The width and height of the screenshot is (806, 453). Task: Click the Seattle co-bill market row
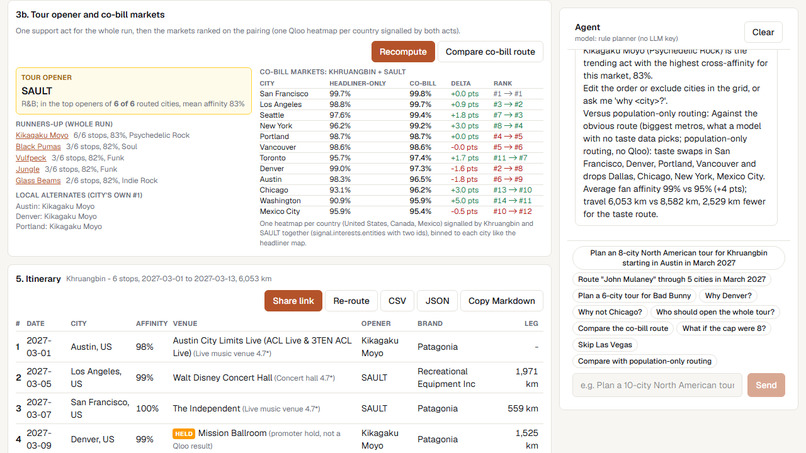coord(401,115)
